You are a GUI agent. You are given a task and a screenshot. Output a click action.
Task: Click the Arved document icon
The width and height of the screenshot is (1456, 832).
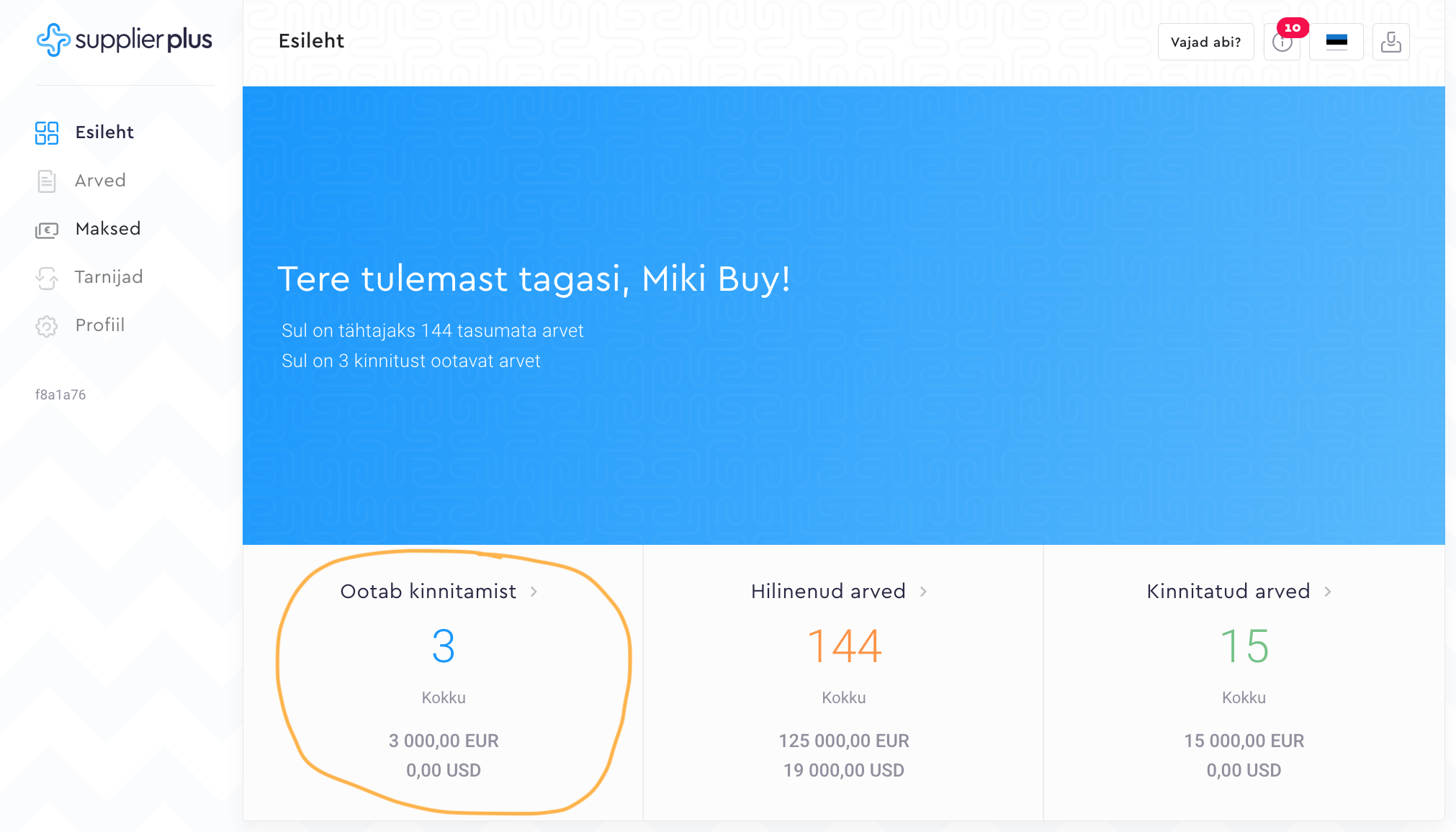pos(47,181)
